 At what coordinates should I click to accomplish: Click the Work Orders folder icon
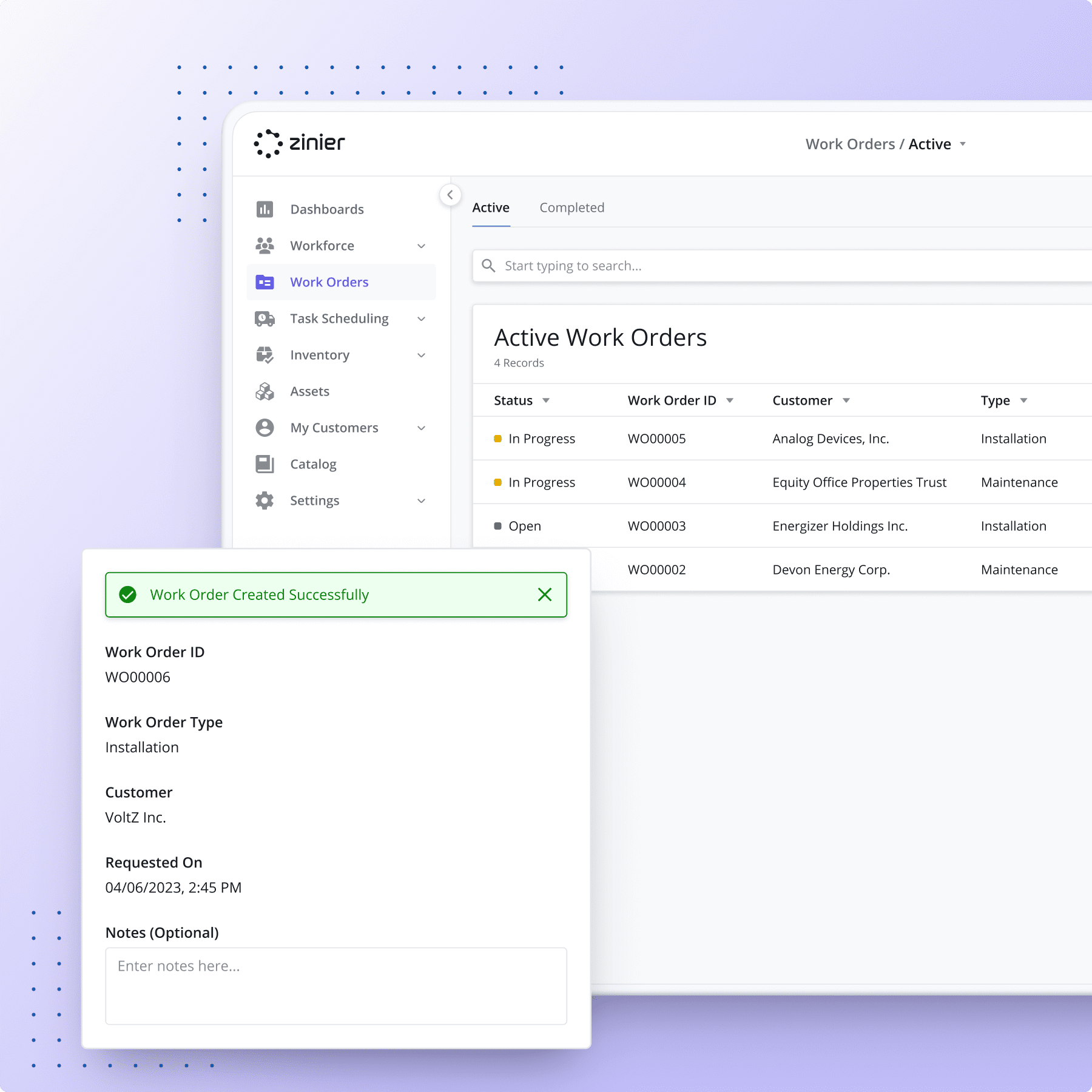[x=265, y=282]
